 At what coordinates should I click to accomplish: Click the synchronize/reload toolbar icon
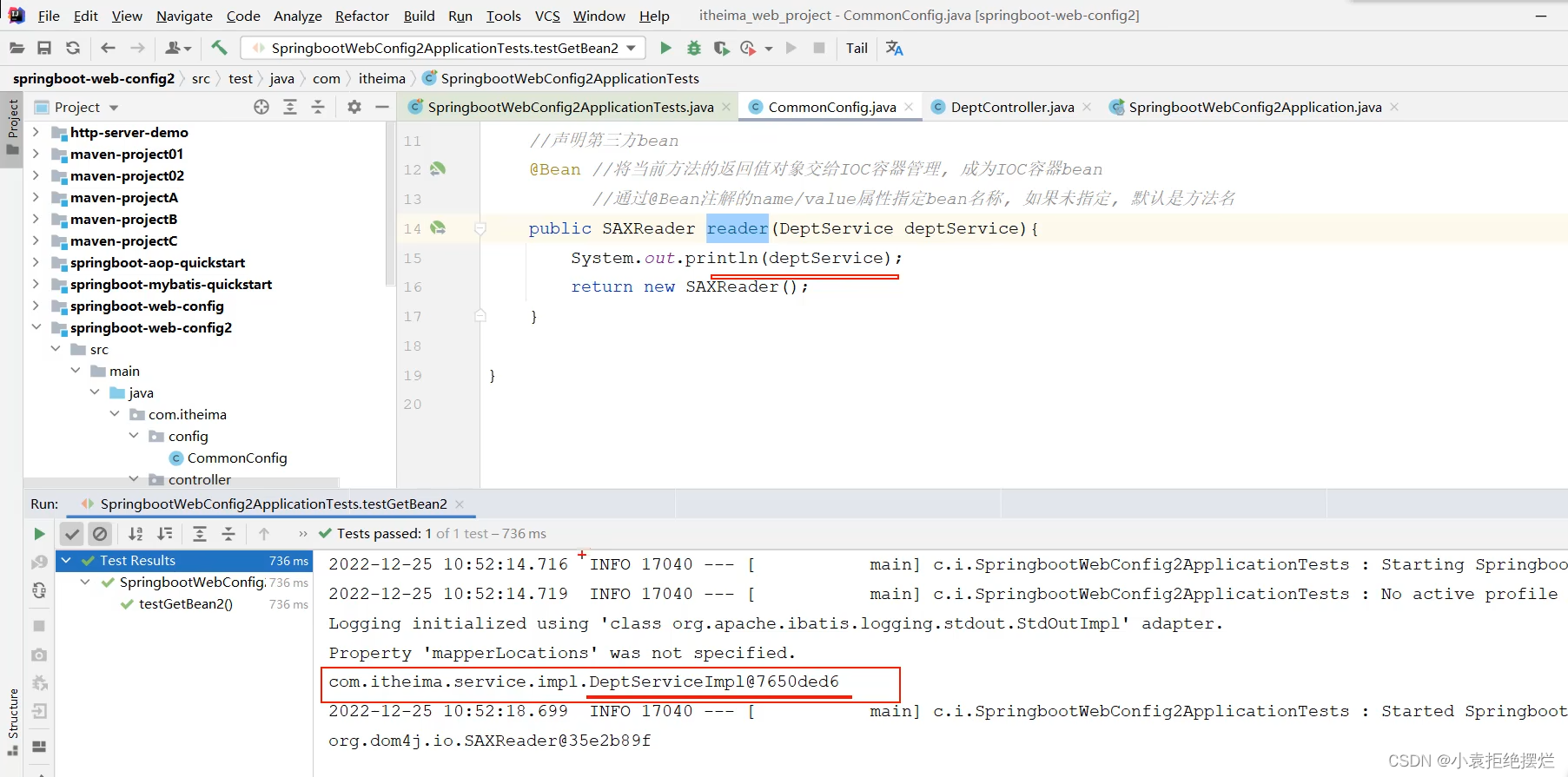coord(73,49)
